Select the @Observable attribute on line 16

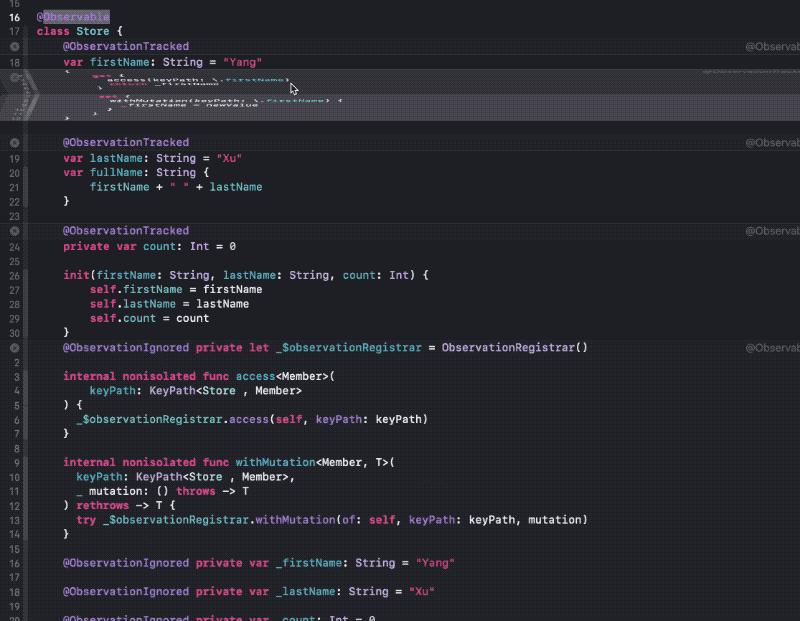[x=72, y=16]
